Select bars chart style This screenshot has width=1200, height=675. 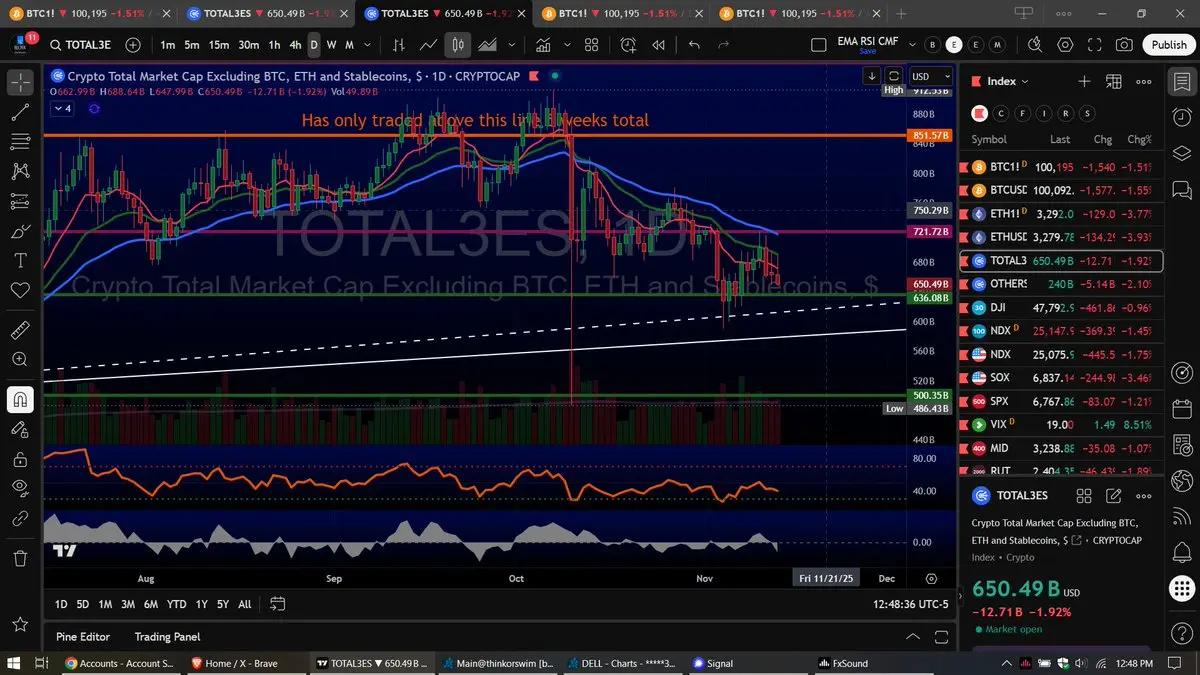point(399,45)
